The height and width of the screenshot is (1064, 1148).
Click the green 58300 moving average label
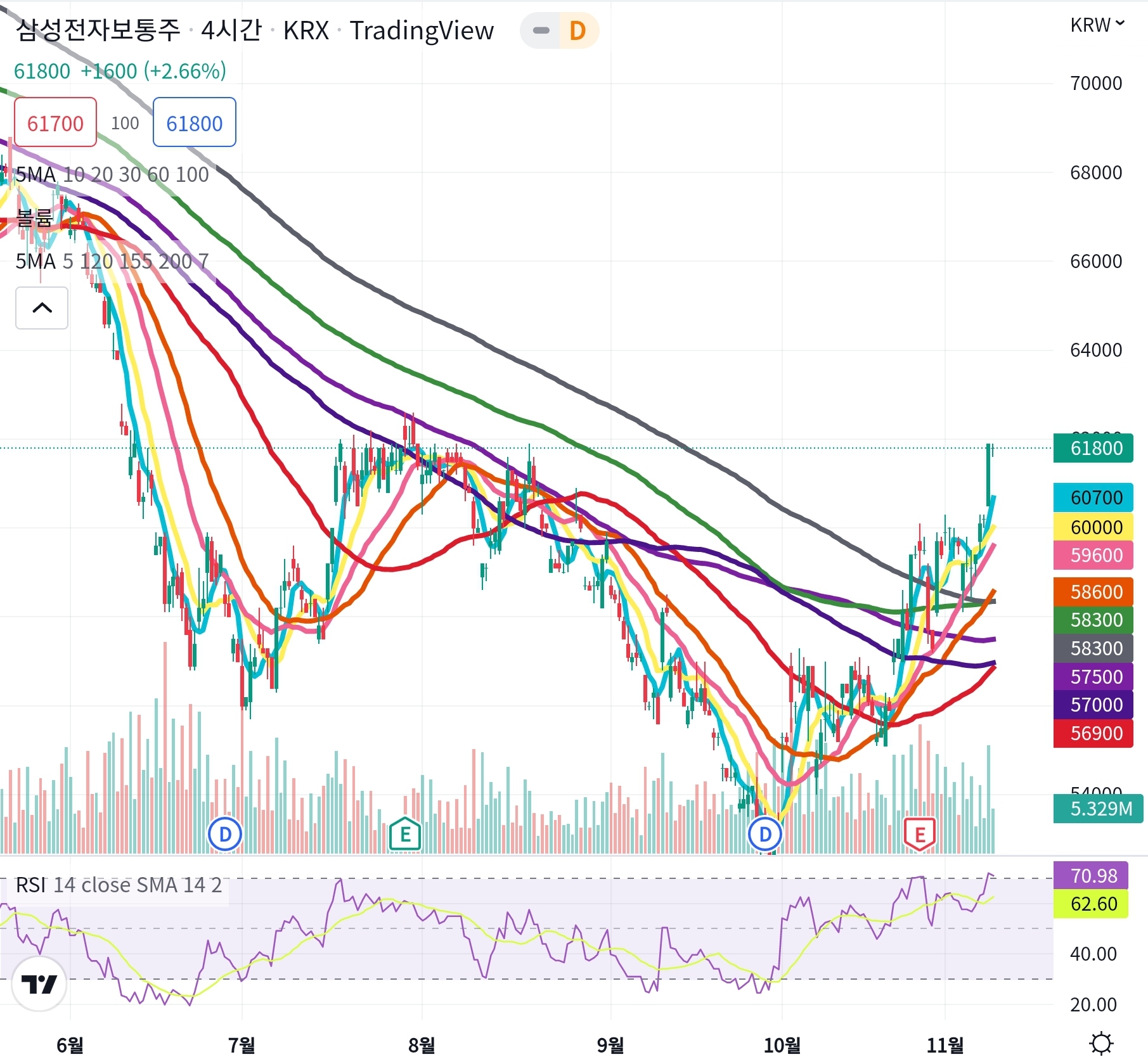(1093, 620)
